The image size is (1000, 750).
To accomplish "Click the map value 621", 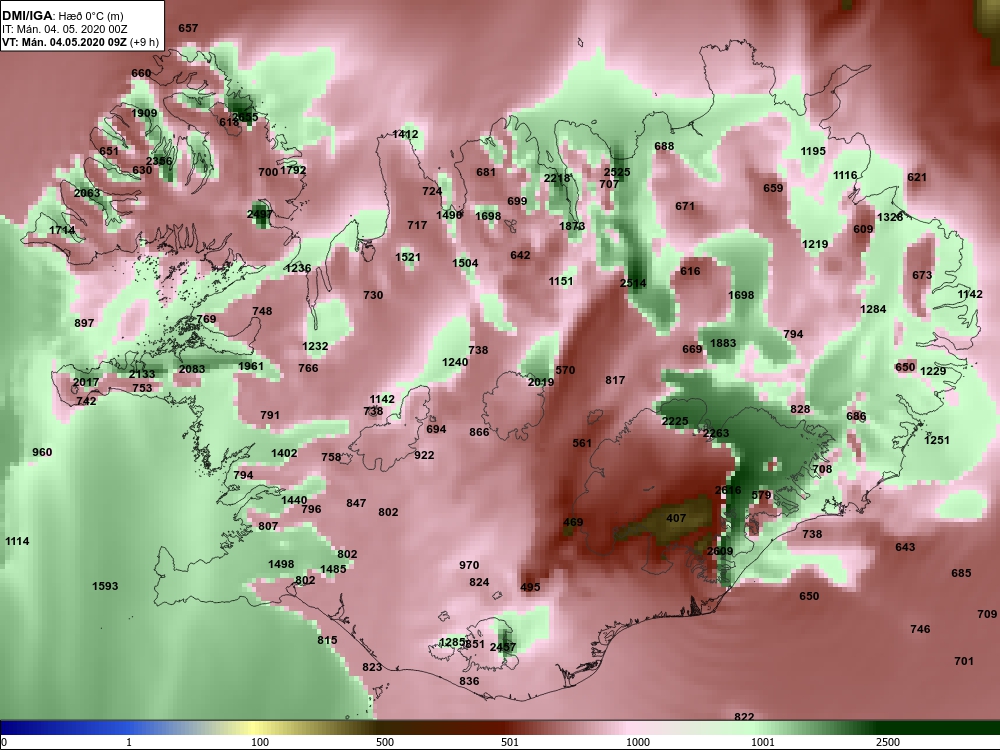I will [x=916, y=177].
